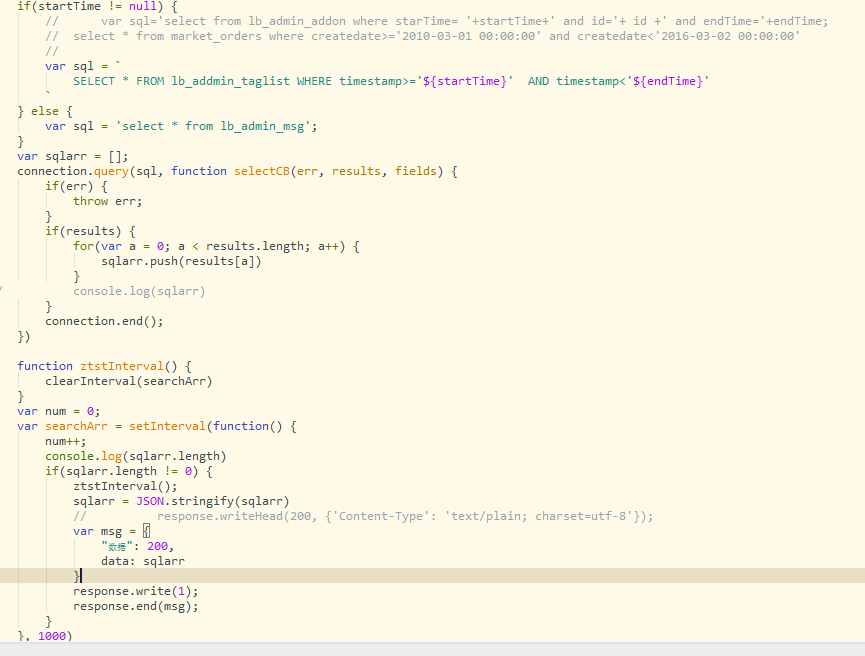Click the 'if(results) {' line

point(90,231)
